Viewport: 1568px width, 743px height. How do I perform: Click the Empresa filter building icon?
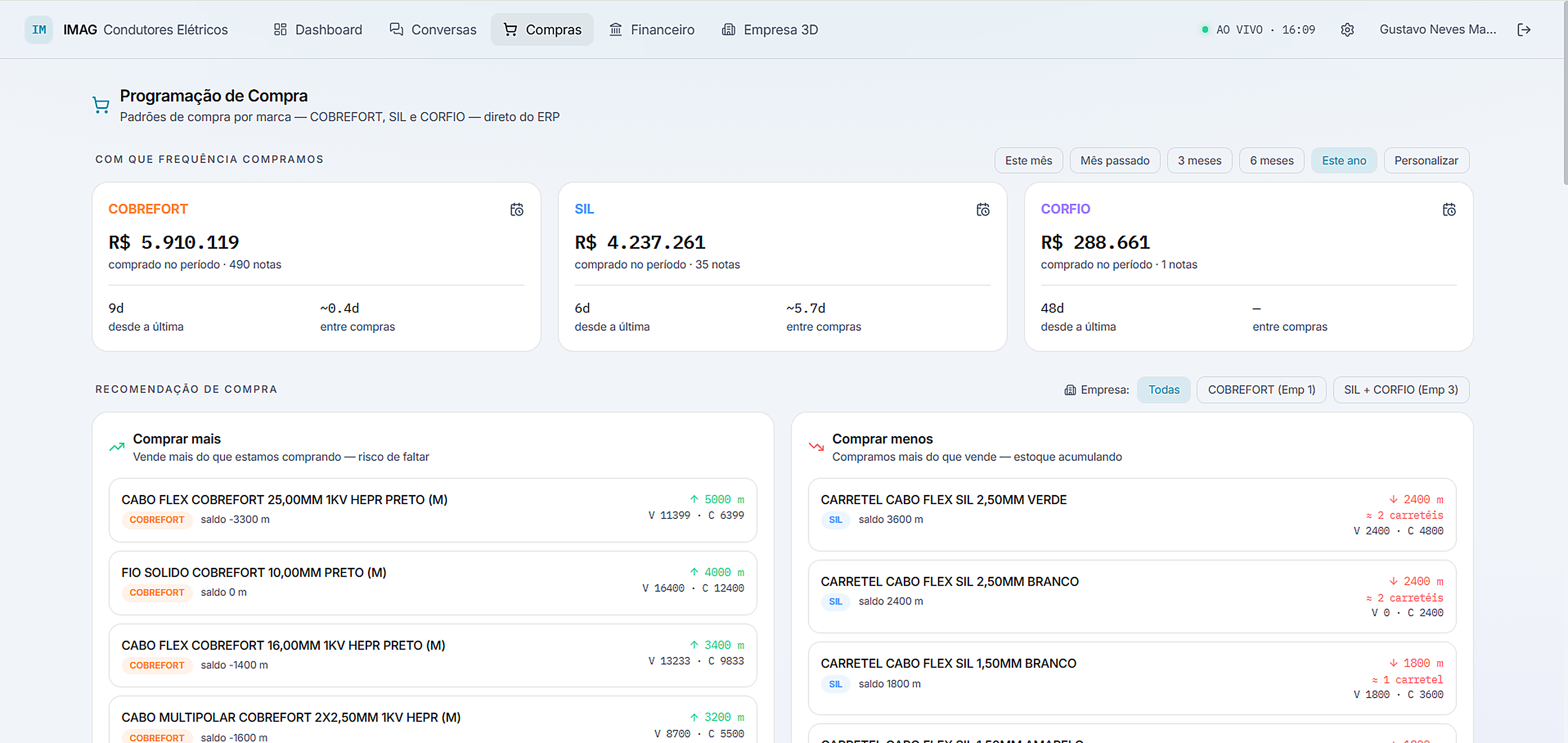1070,390
